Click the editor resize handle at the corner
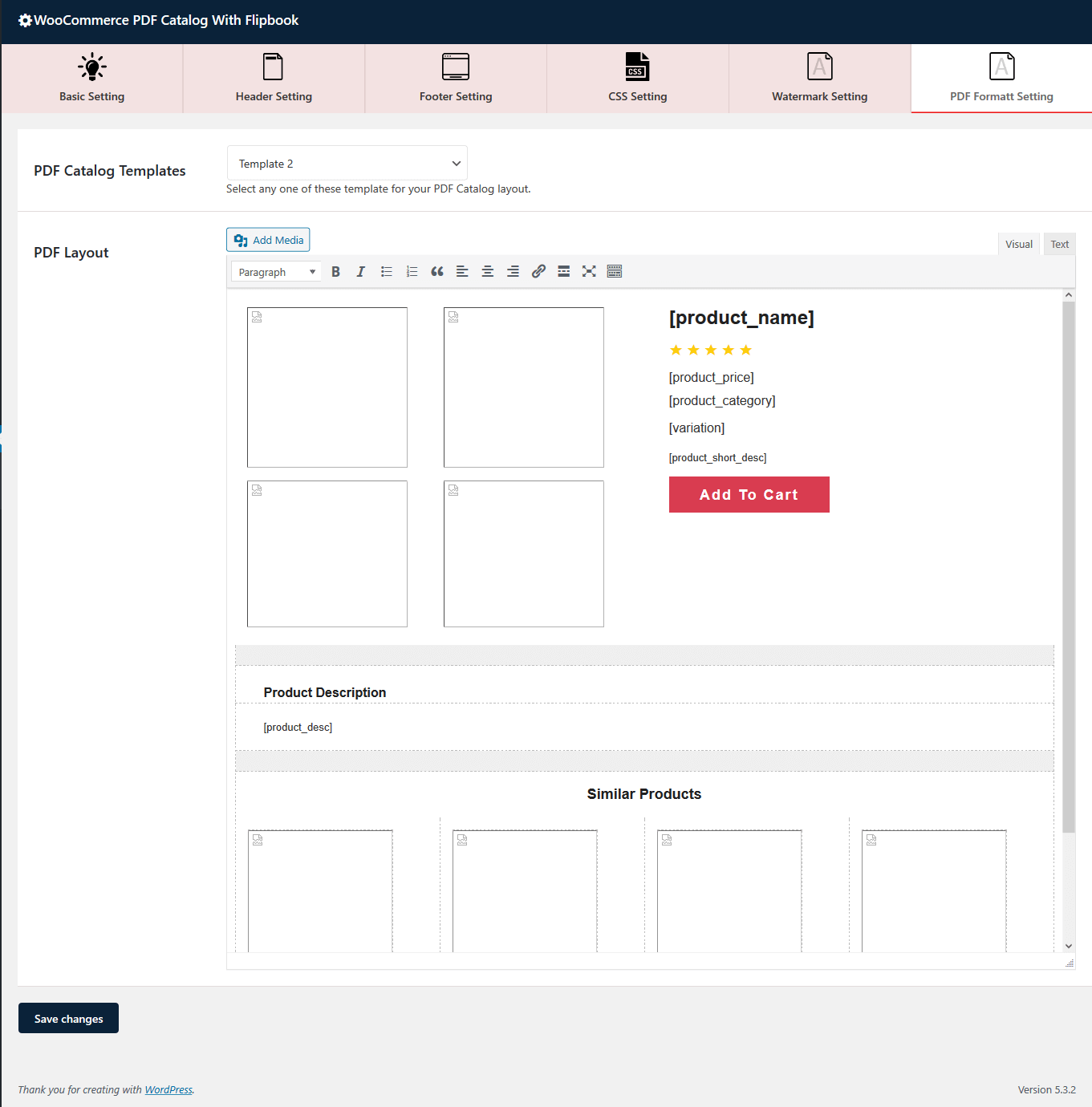The image size is (1092, 1107). tap(1070, 963)
